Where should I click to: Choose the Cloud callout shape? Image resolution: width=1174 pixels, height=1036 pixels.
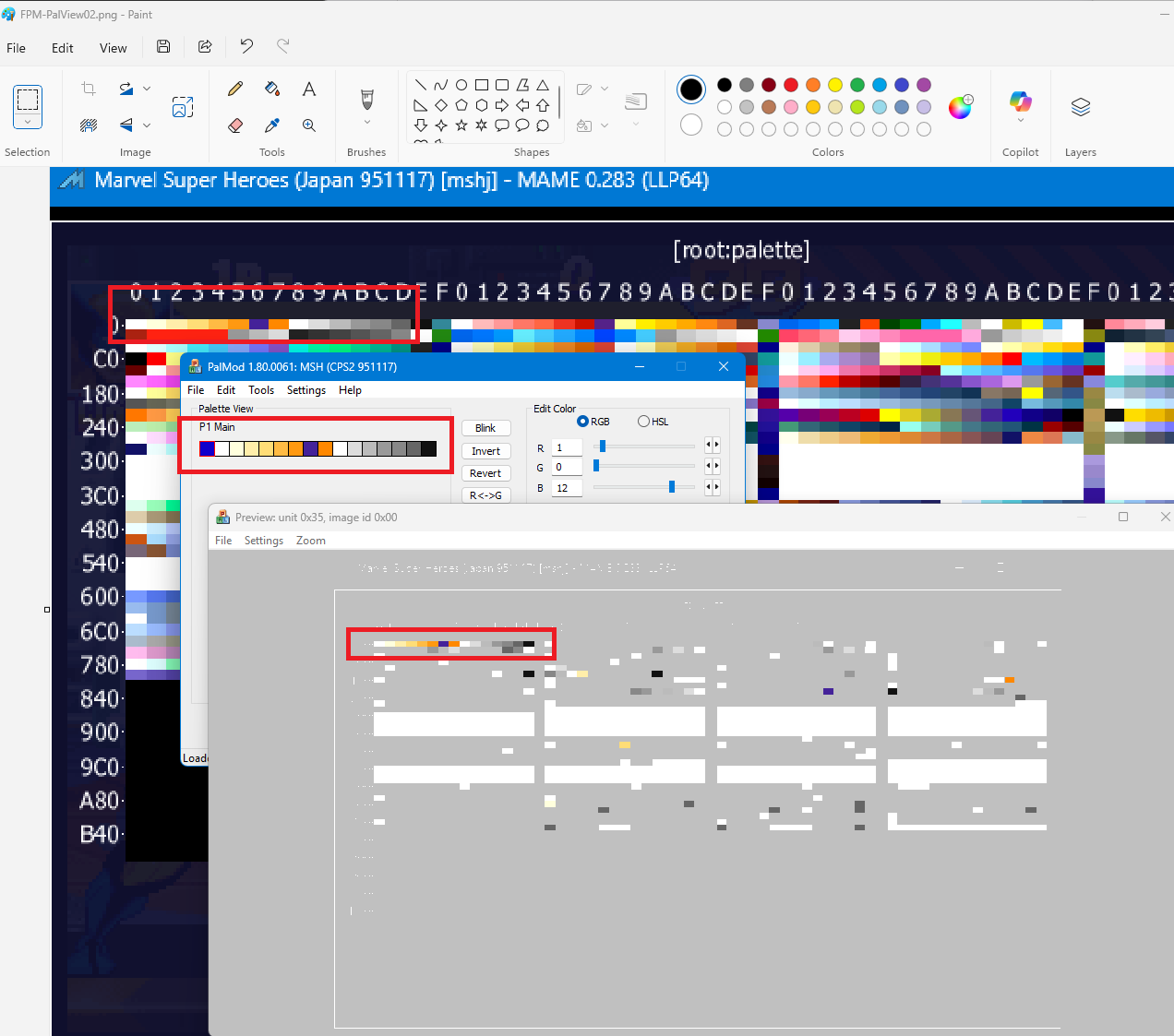pos(543,125)
